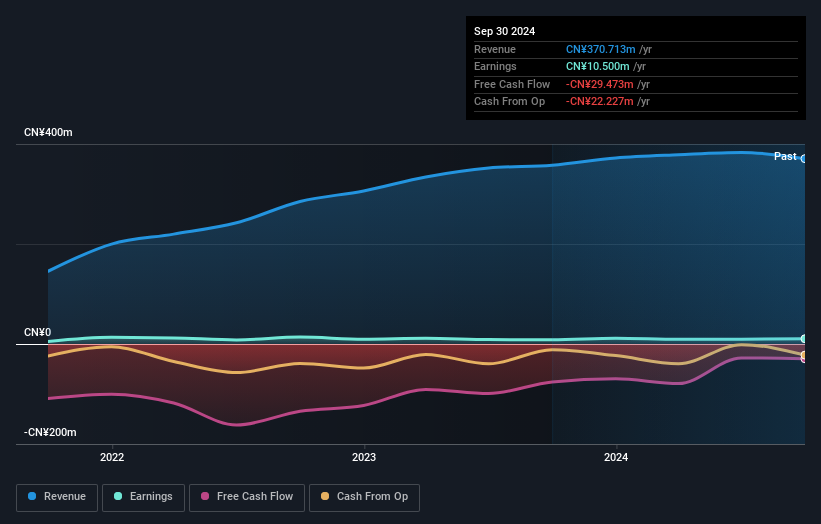
Task: Toggle the Cash From Op legend series
Action: point(364,497)
